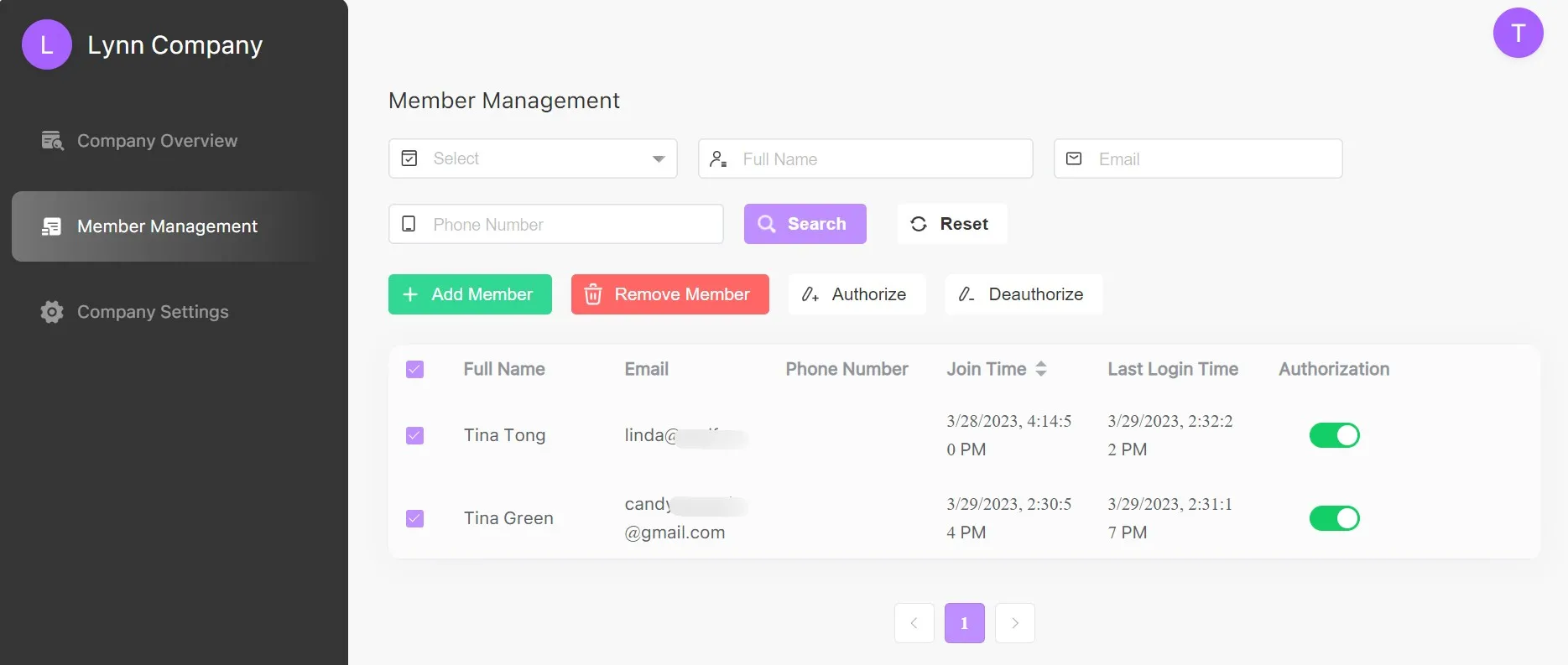The width and height of the screenshot is (1568, 665).
Task: Turn off Tina Tong's authorization switch
Action: click(x=1334, y=435)
